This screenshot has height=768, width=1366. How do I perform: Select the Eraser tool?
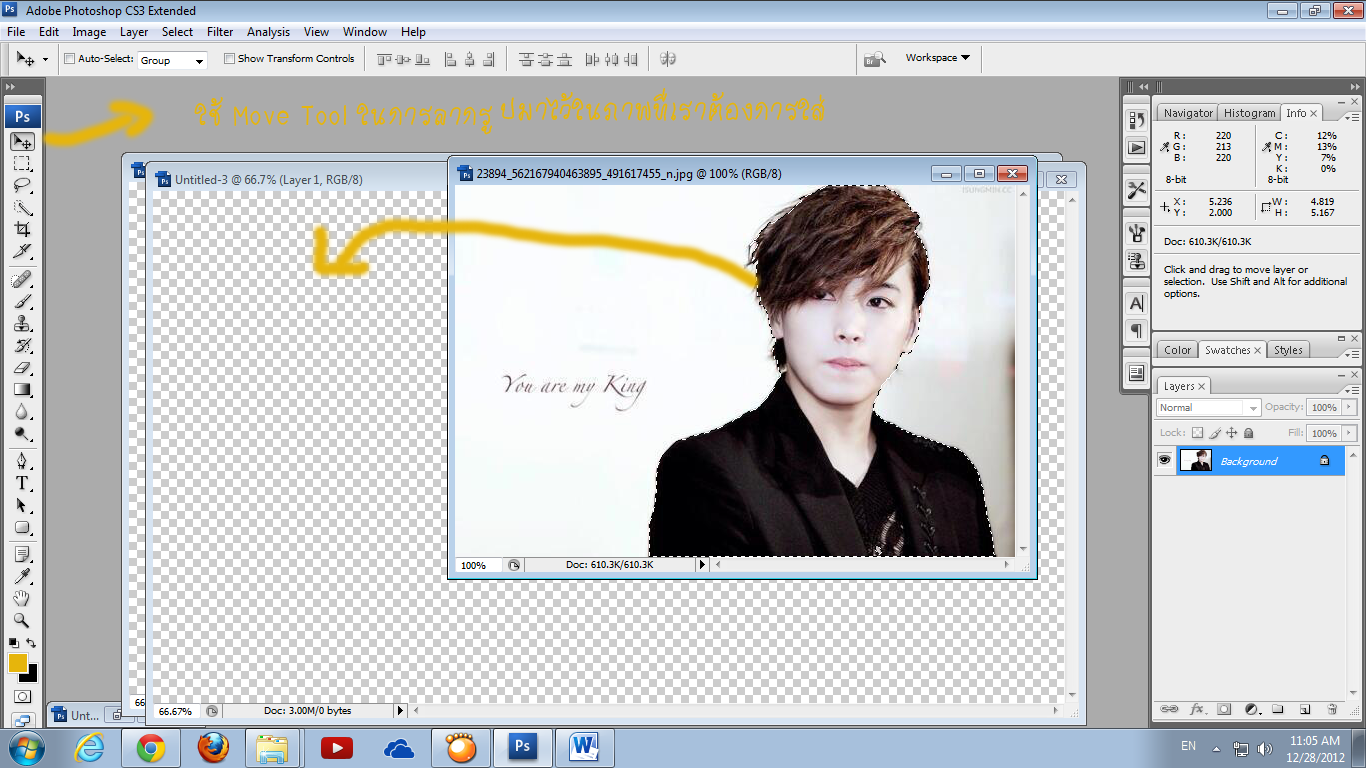pyautogui.click(x=22, y=368)
